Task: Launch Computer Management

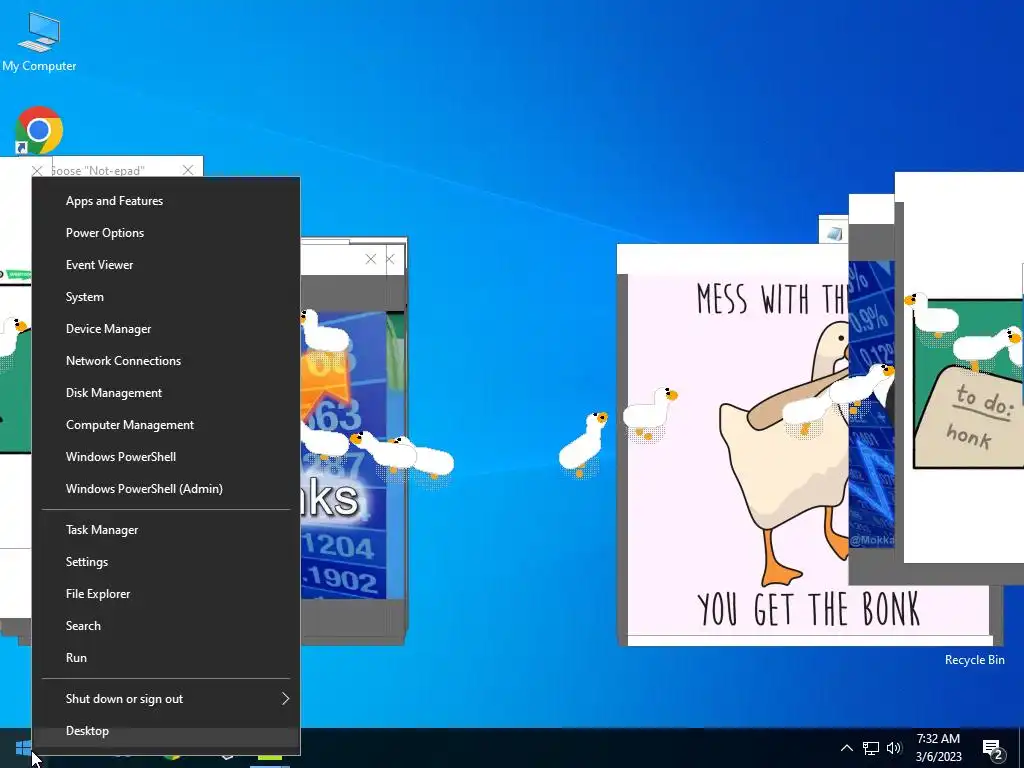Action: coord(167,424)
